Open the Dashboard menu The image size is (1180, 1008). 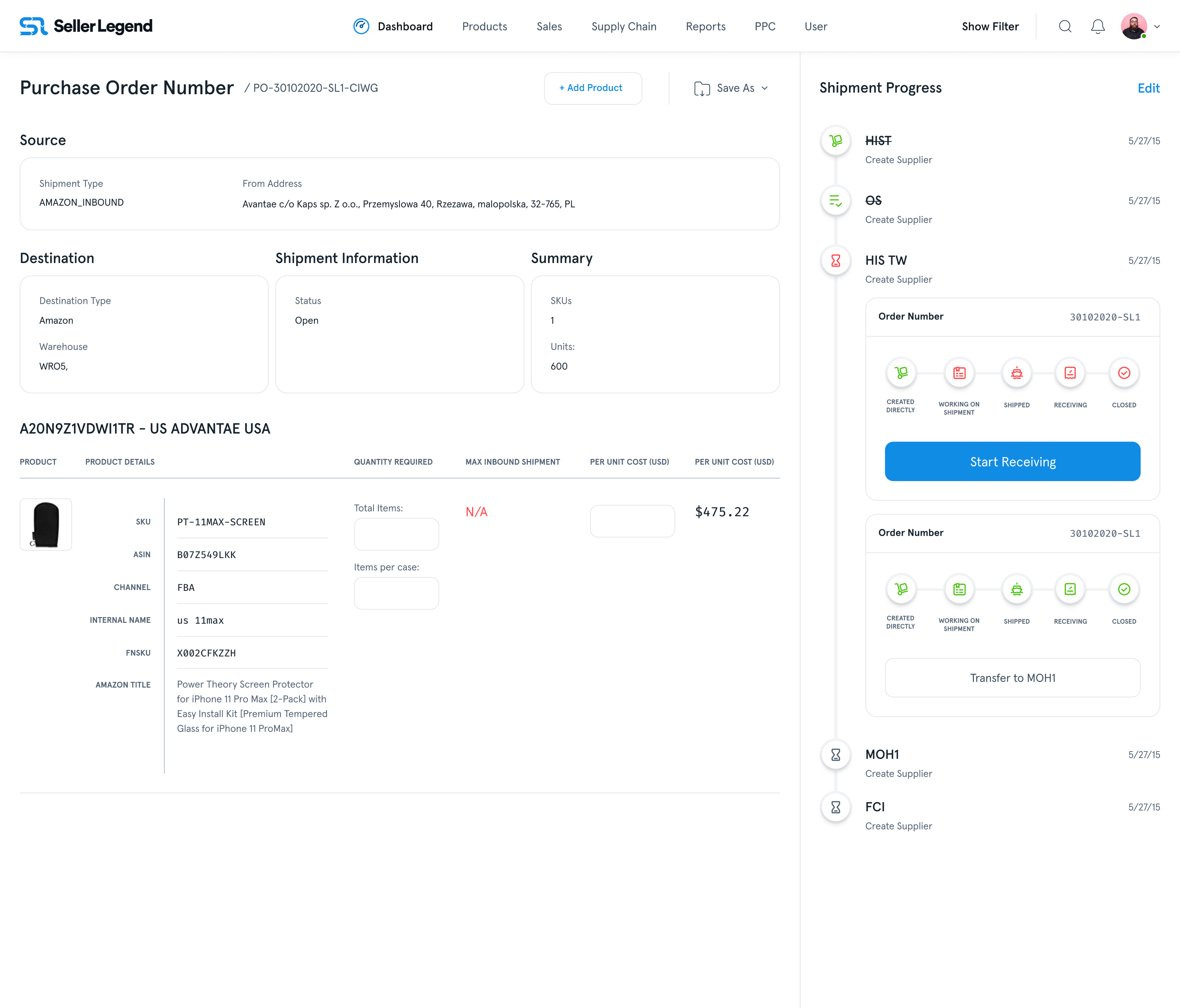(405, 26)
